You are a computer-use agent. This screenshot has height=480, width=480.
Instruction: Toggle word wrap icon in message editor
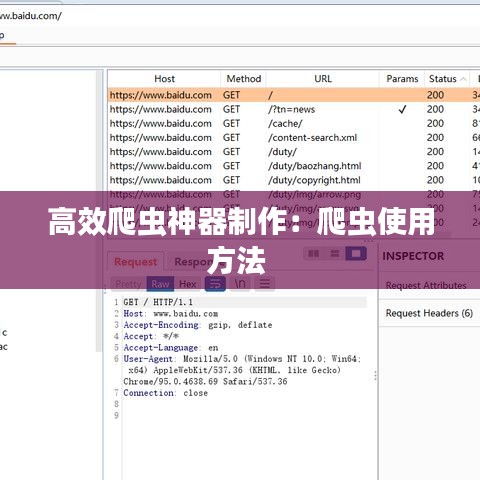pos(215,284)
